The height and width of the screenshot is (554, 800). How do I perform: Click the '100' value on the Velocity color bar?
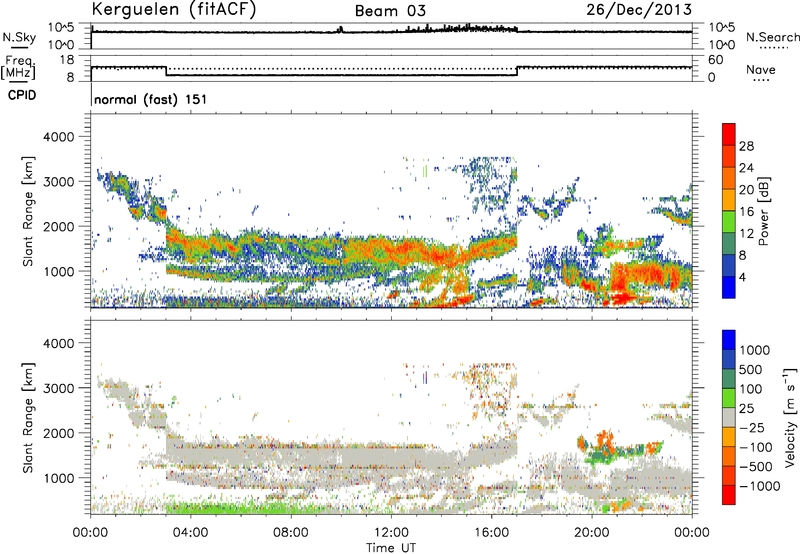pos(751,389)
